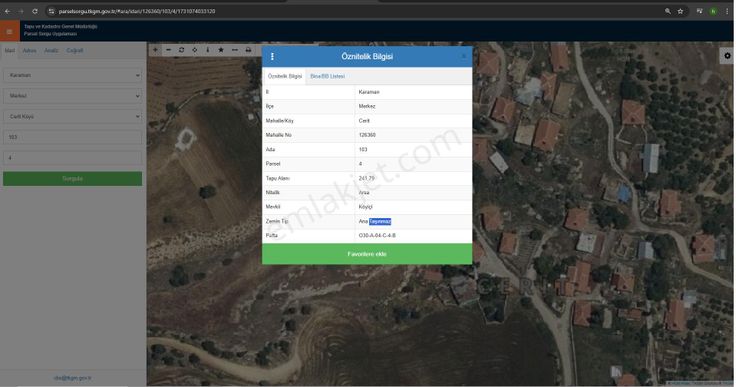Open the green browser profile avatar

(x=713, y=11)
